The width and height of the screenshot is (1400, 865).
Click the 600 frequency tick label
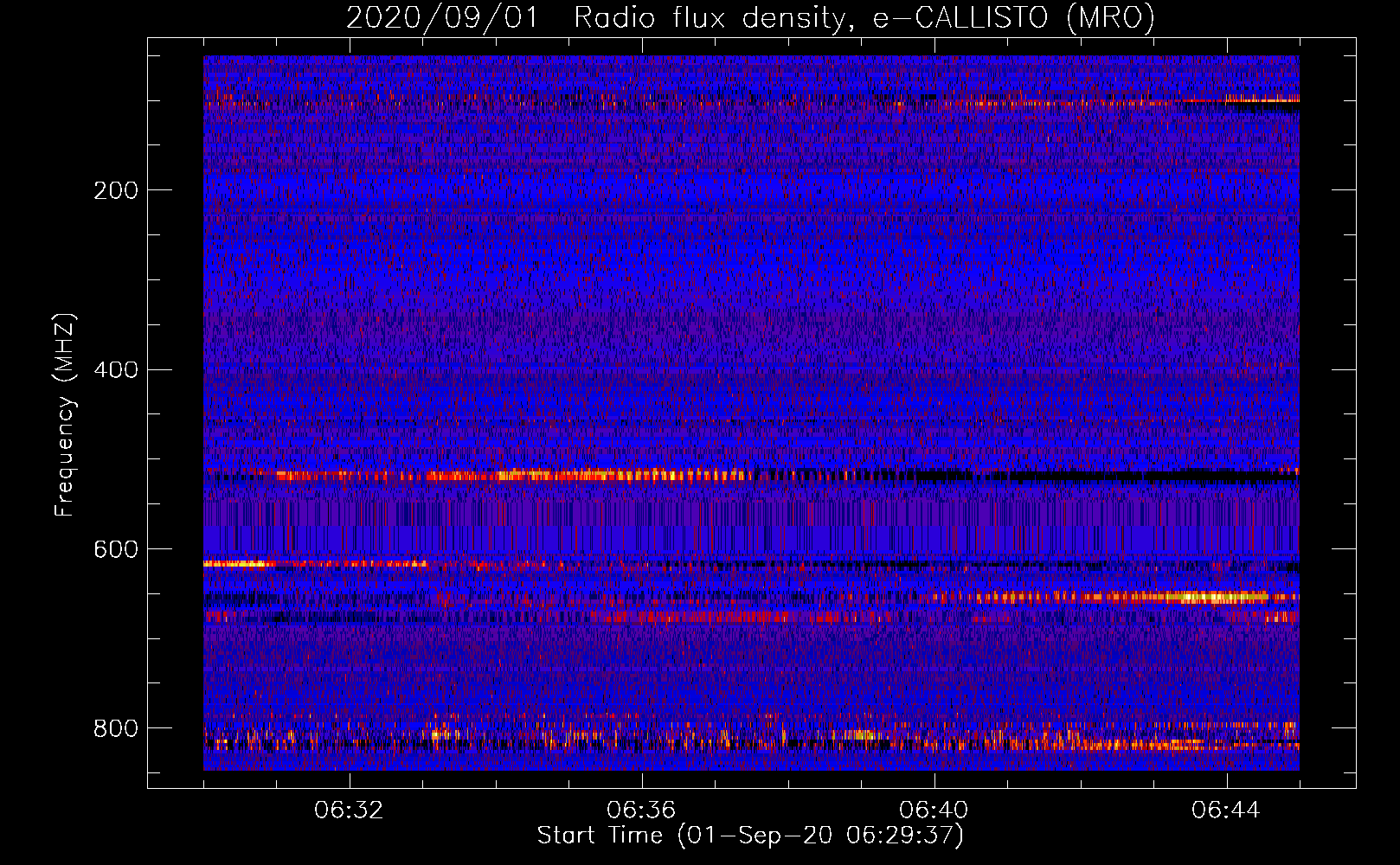pos(116,550)
